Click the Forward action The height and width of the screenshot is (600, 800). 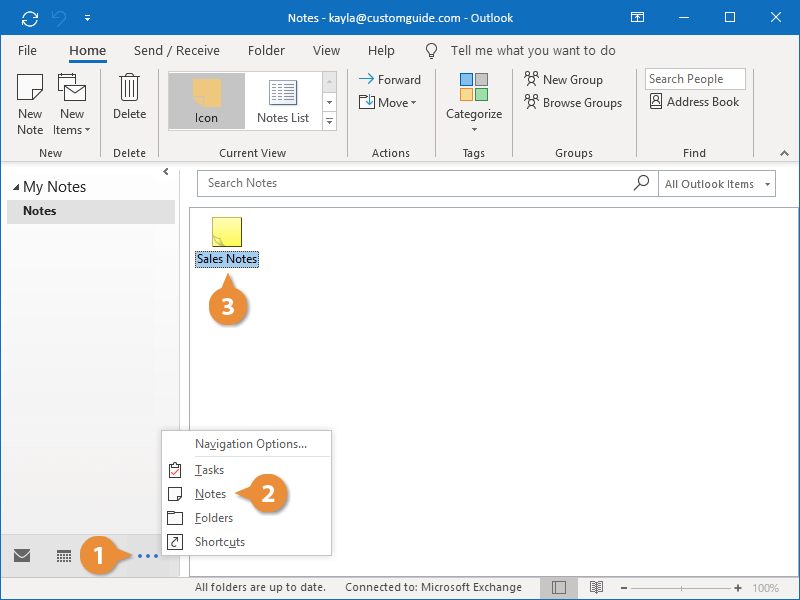(390, 80)
